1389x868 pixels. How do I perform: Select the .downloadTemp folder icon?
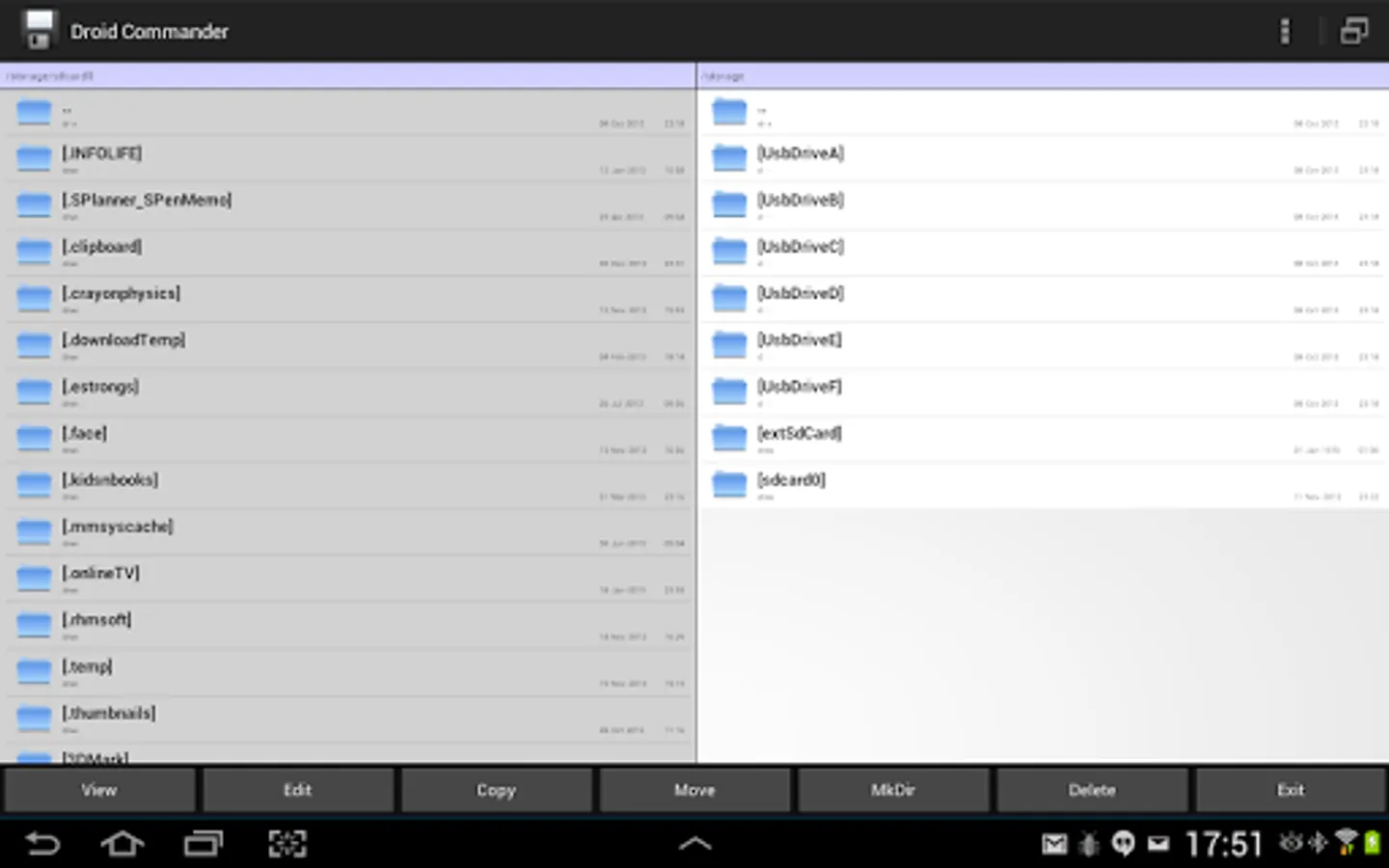pyautogui.click(x=34, y=344)
